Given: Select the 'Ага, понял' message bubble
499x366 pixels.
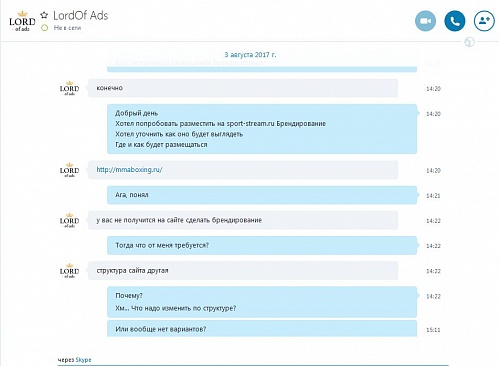Looking at the screenshot, I should (262, 195).
